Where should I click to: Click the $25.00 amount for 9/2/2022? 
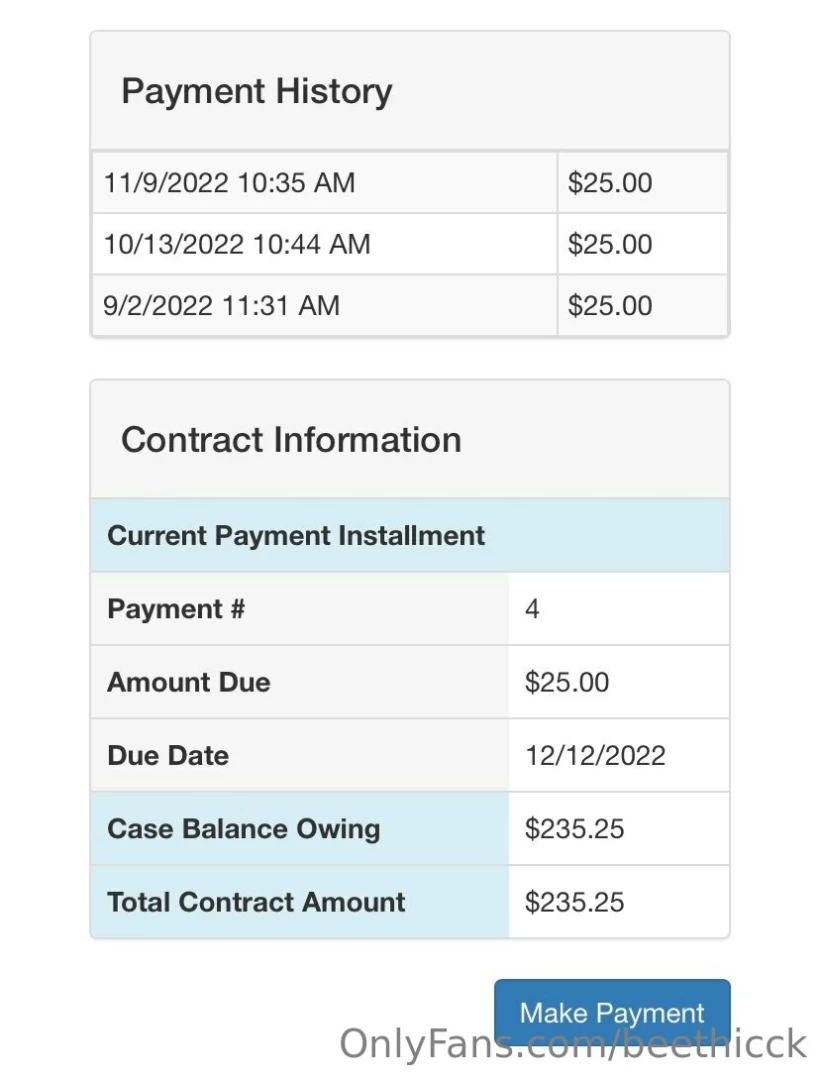click(610, 305)
